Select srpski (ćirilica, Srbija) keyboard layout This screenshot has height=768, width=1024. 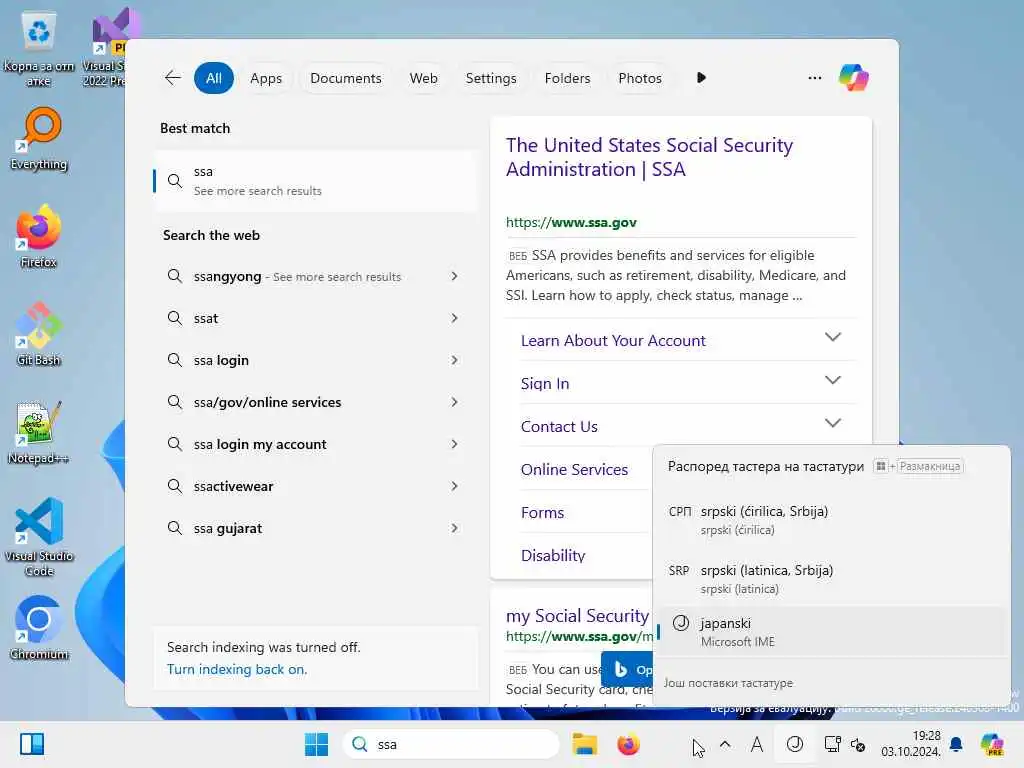tap(831, 520)
